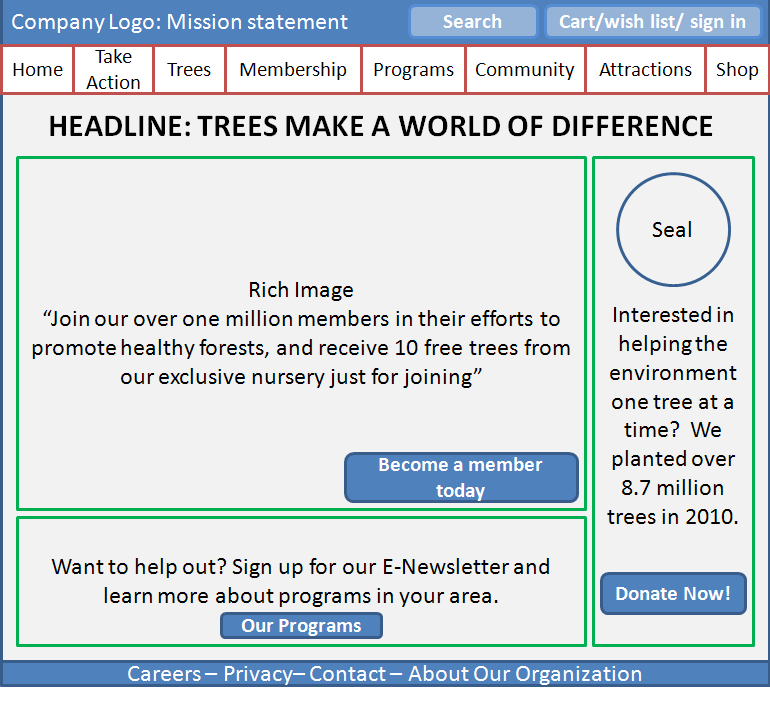The image size is (770, 701).
Task: Open the Membership navigation tab
Action: [x=293, y=70]
